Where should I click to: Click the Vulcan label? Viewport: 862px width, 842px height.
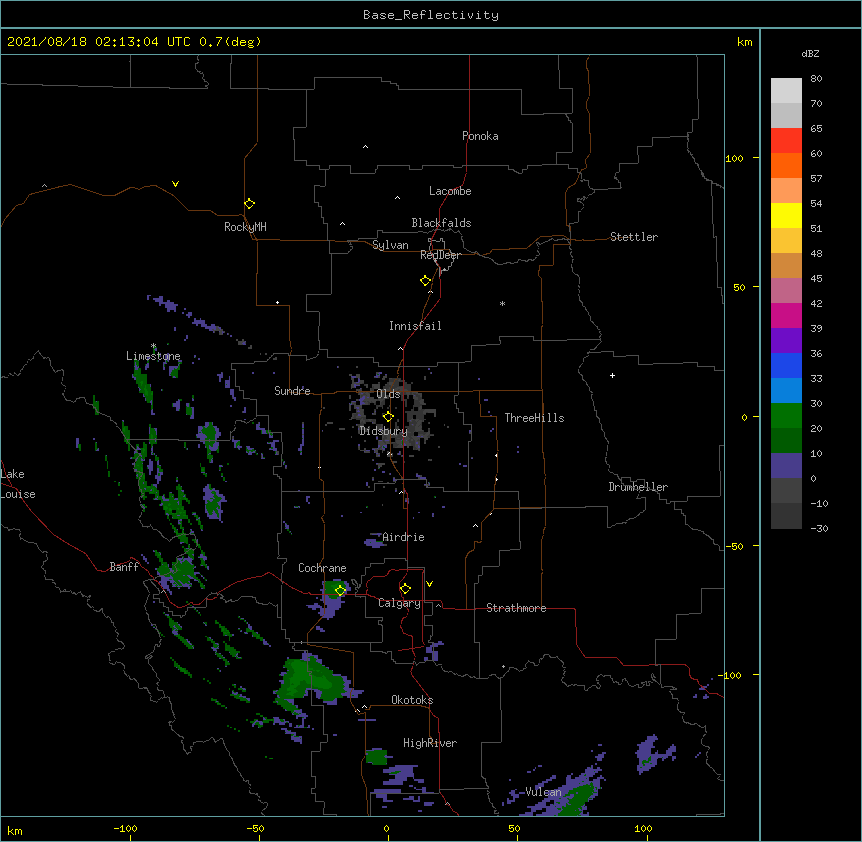pos(544,792)
